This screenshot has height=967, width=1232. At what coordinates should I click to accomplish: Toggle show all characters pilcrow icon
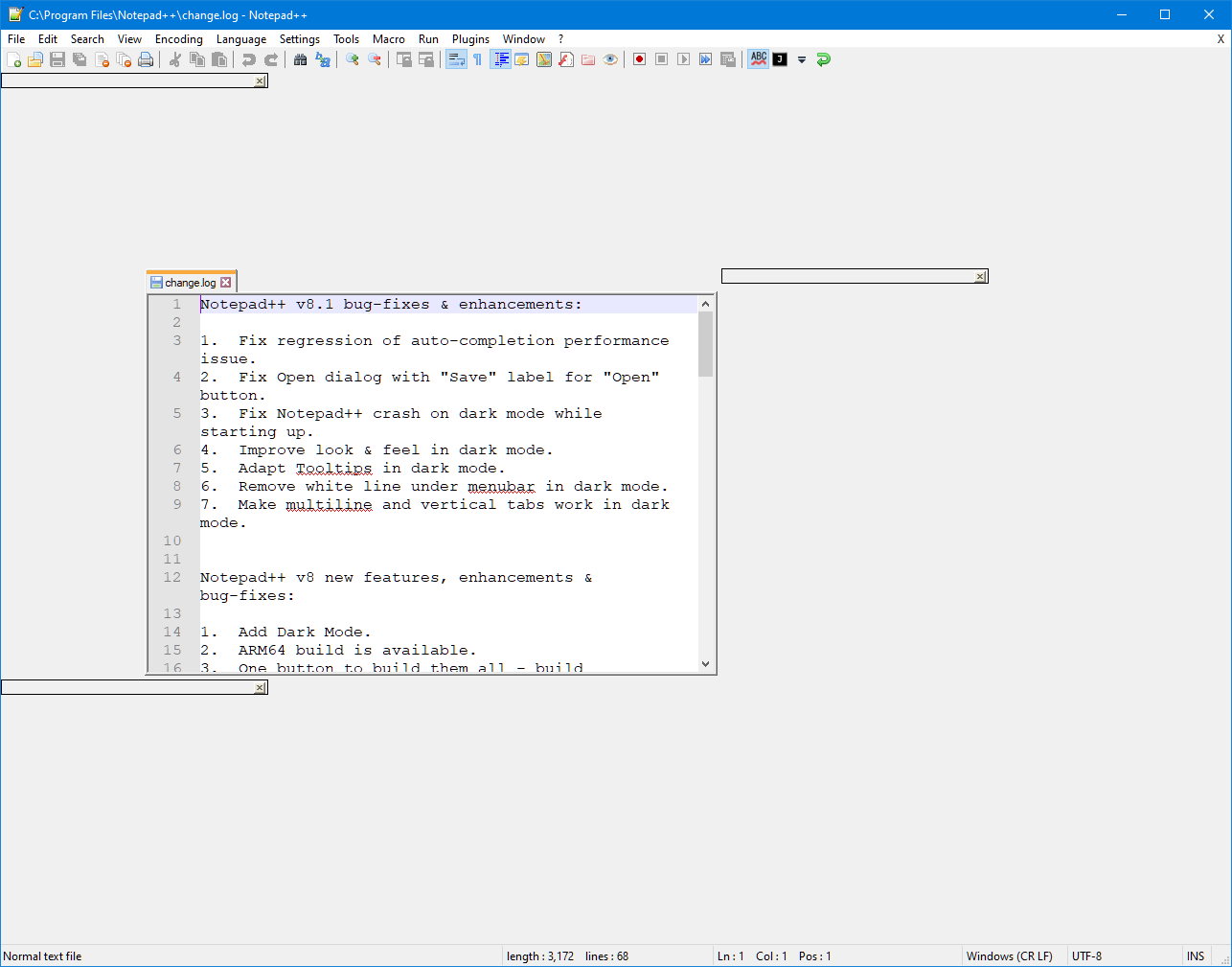(477, 59)
